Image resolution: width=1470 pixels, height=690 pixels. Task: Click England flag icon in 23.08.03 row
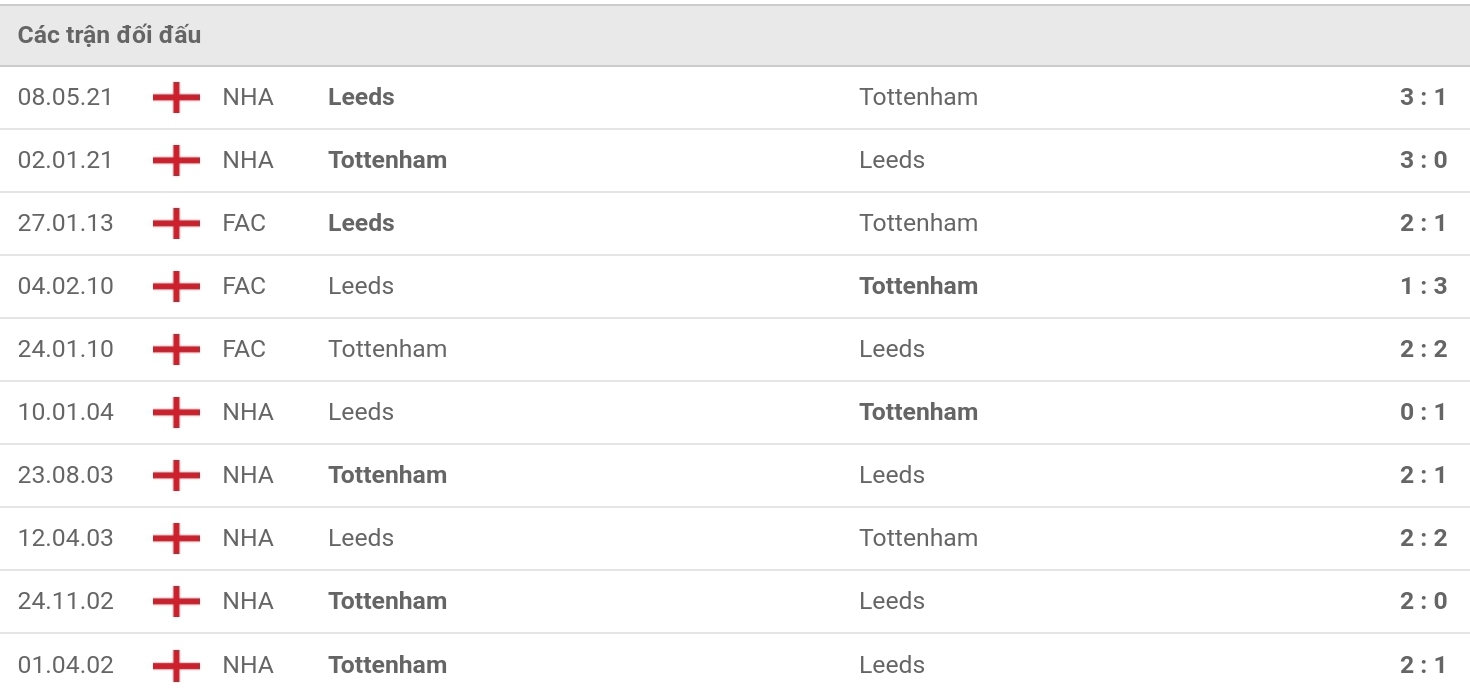click(176, 475)
